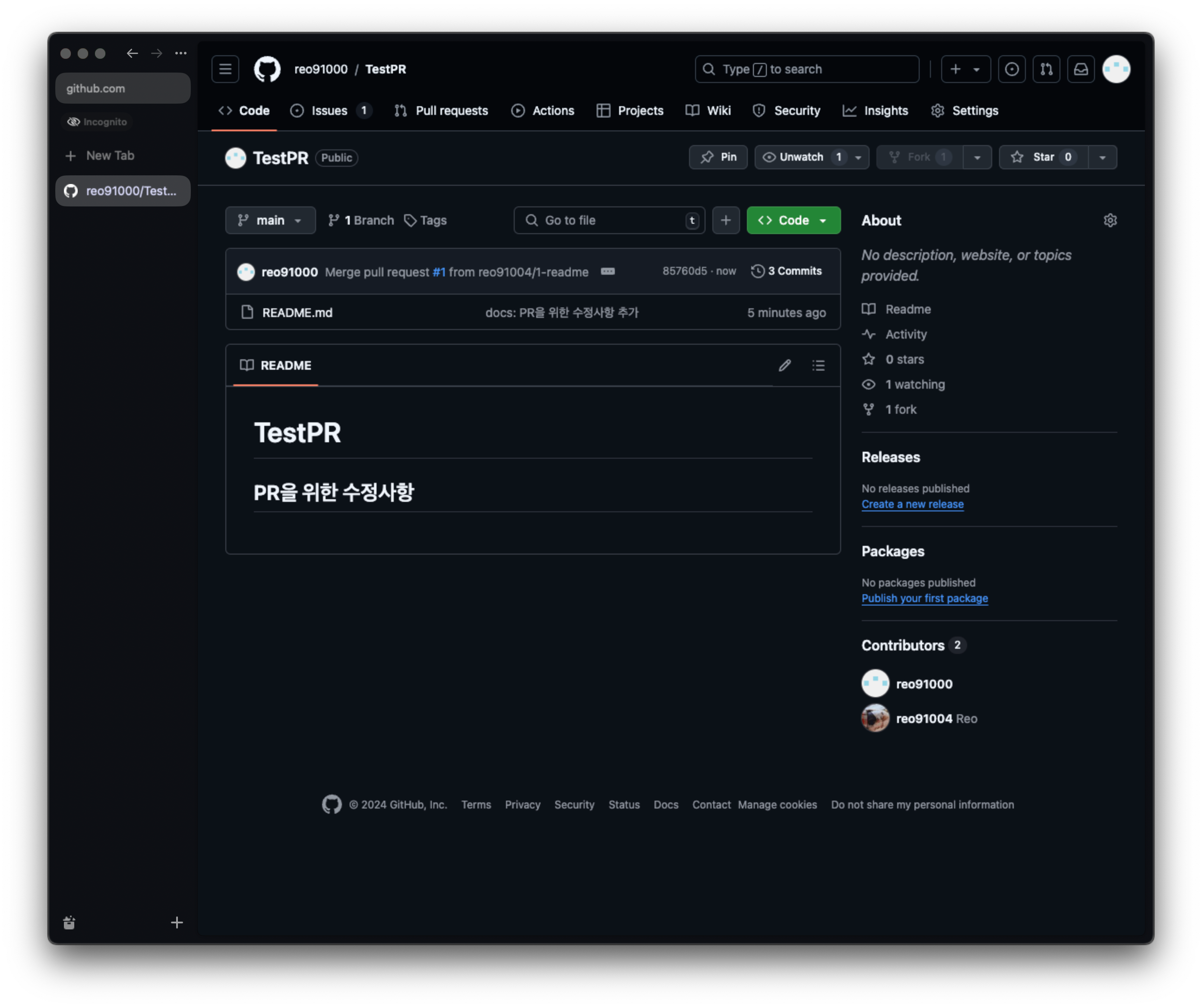Viewport: 1202px width, 1008px height.
Task: Open the hamburger navigation menu
Action: (x=225, y=69)
